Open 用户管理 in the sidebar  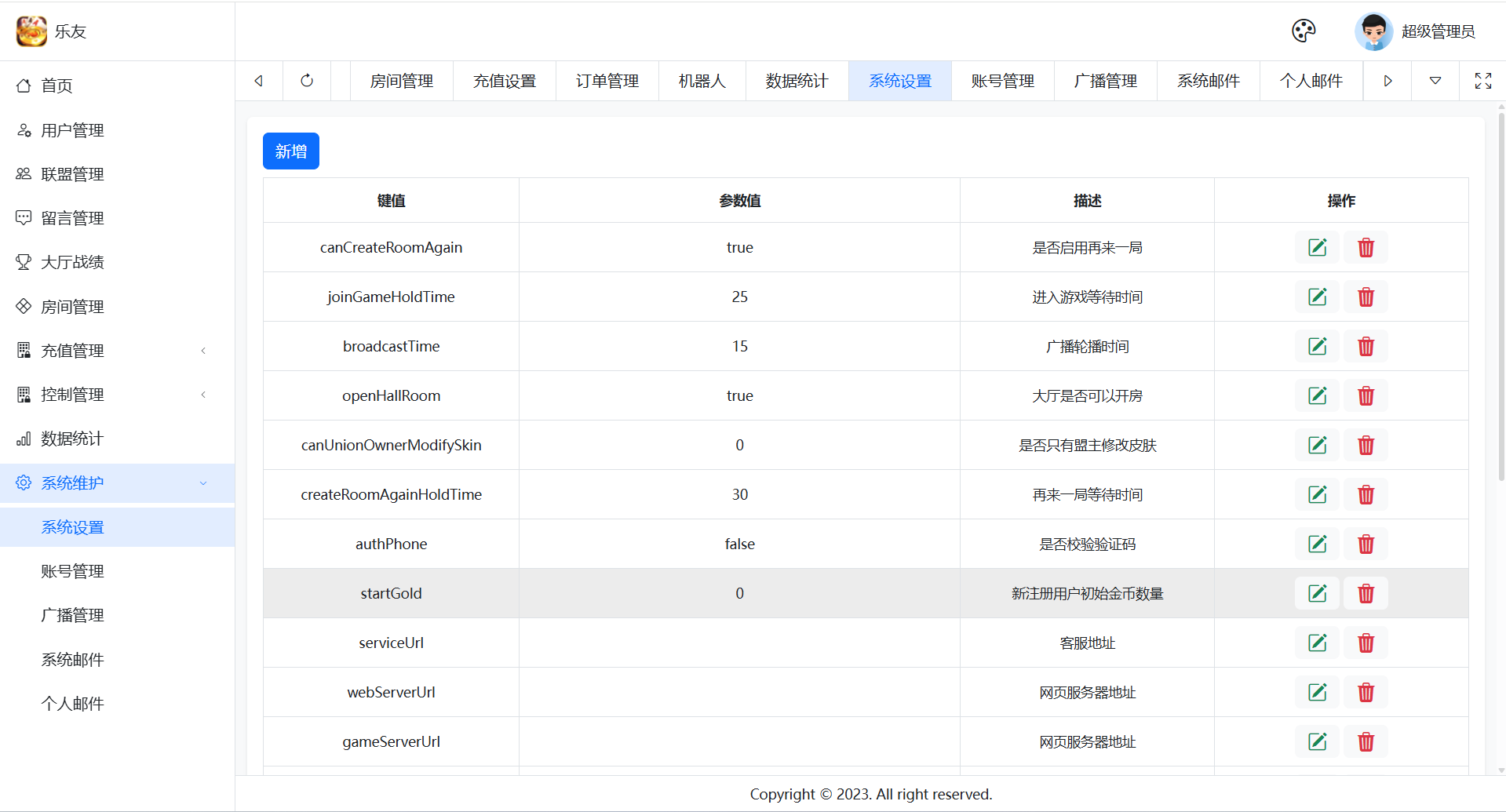[72, 130]
